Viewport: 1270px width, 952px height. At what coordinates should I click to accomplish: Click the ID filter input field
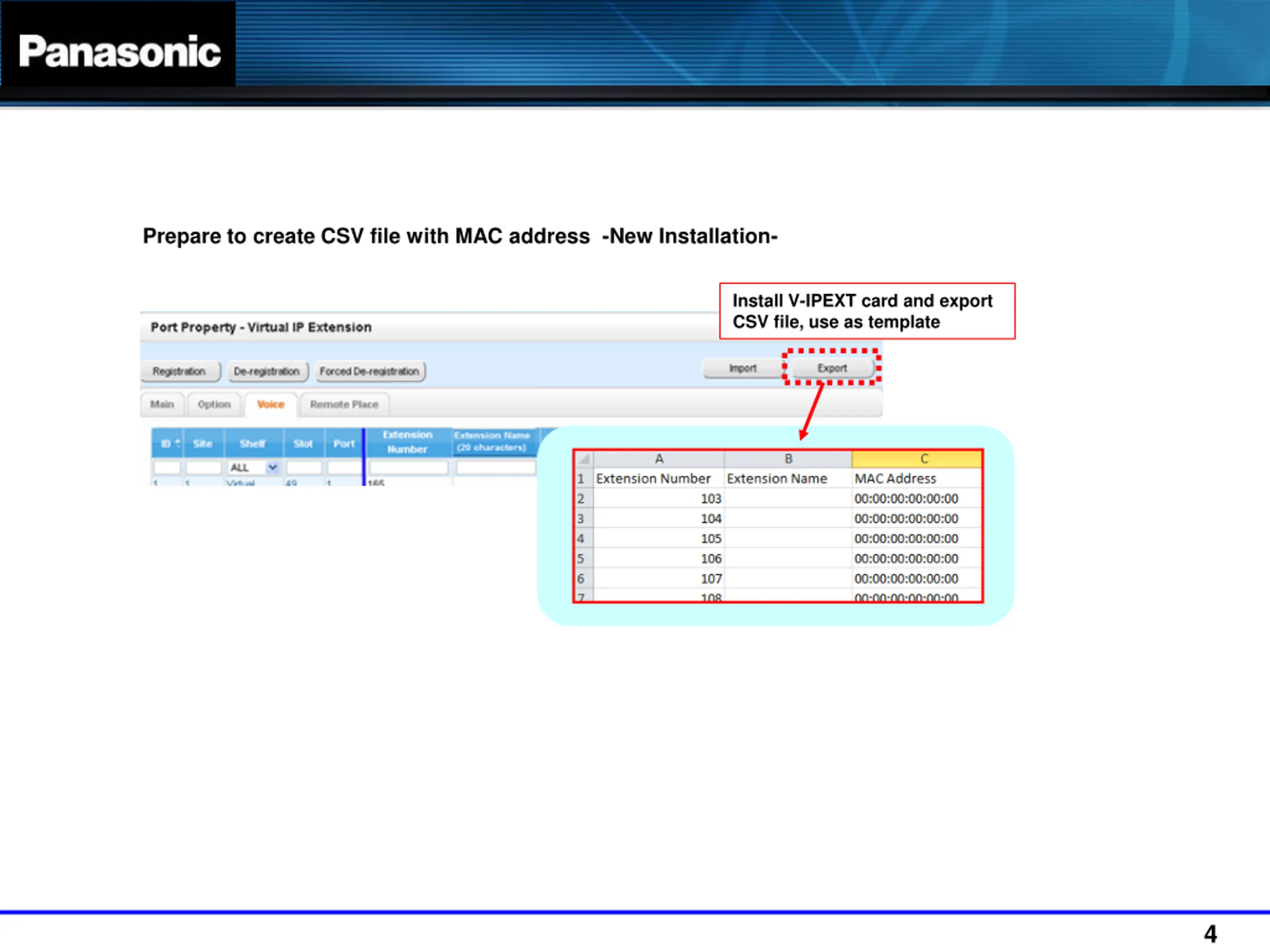coord(168,468)
